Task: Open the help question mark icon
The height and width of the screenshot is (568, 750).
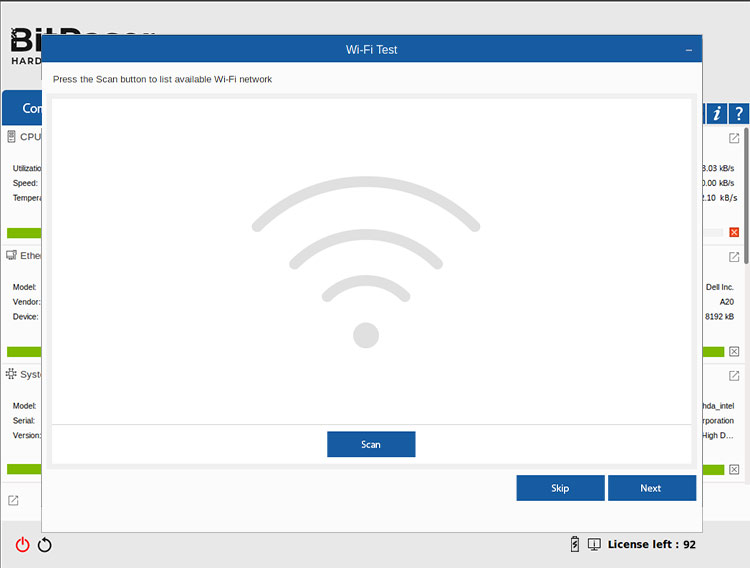Action: (738, 114)
